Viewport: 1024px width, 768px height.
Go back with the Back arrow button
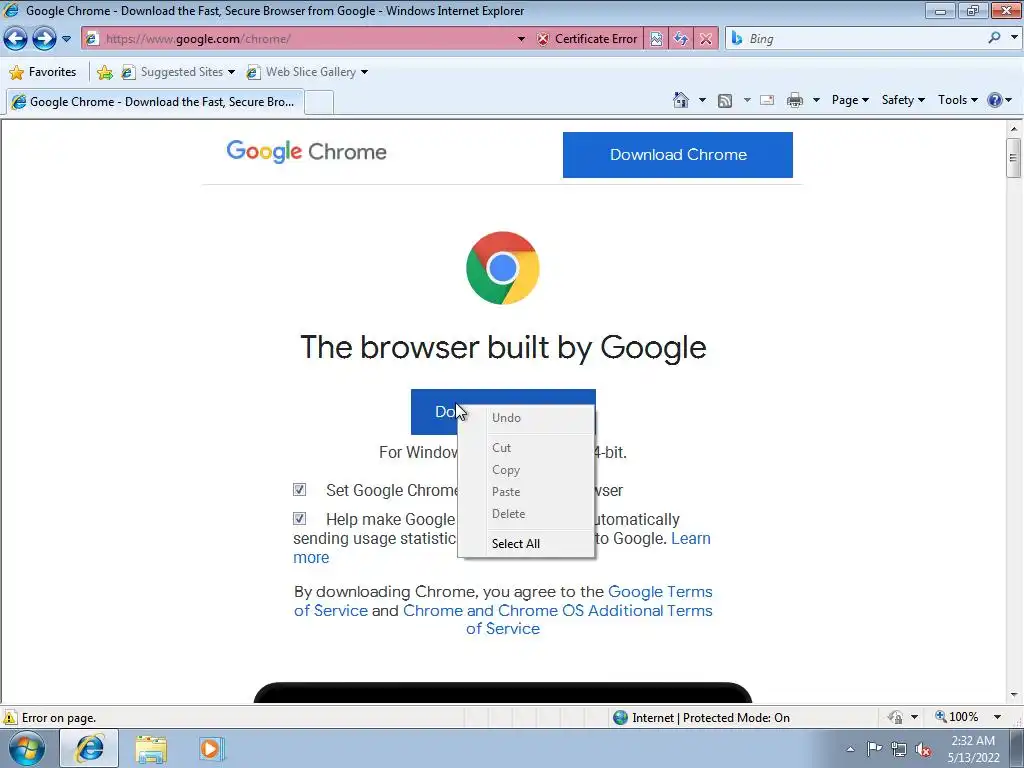pyautogui.click(x=16, y=39)
